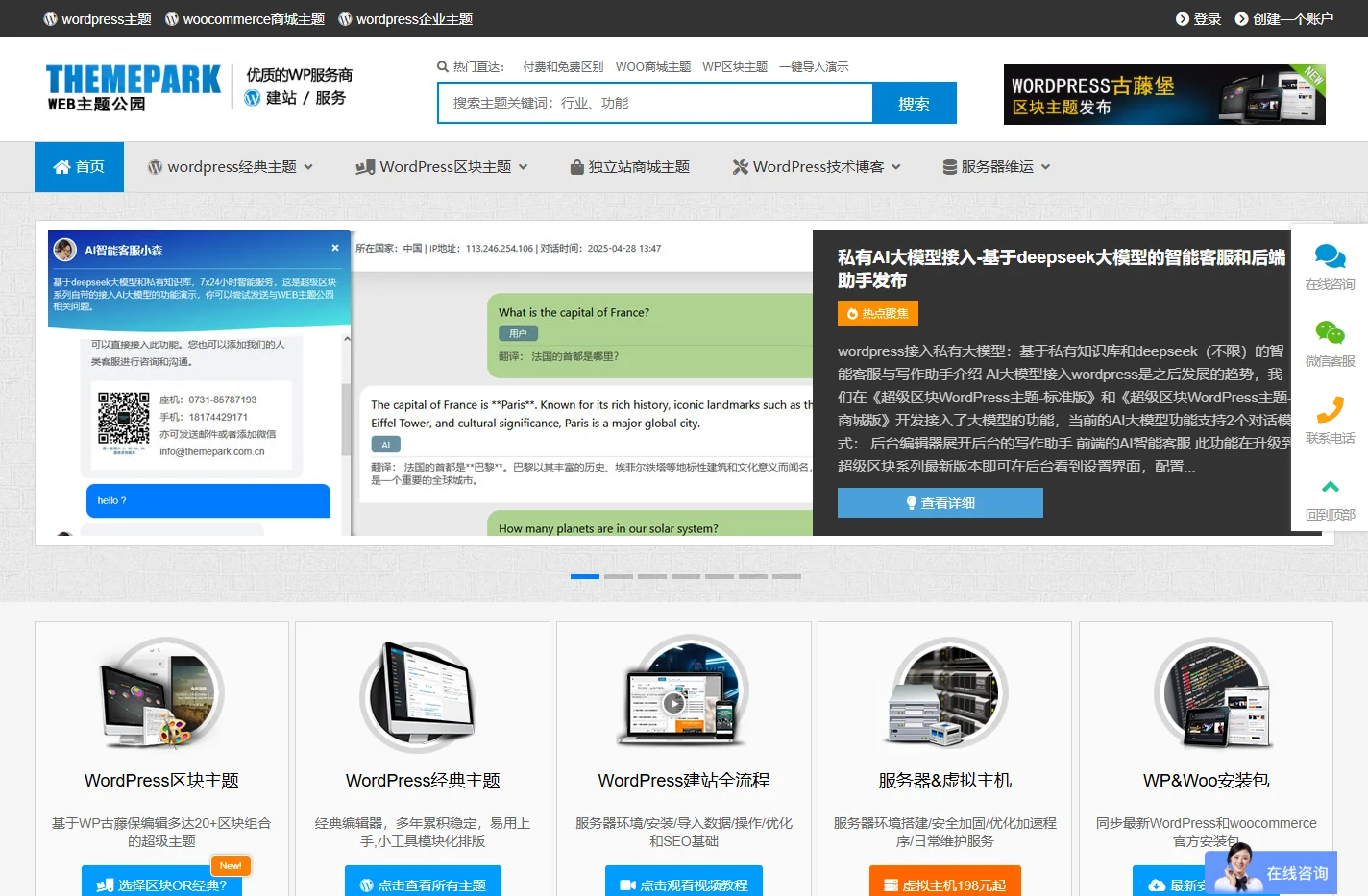
Task: Click the 回到顶部 up arrow icon
Action: [x=1331, y=487]
